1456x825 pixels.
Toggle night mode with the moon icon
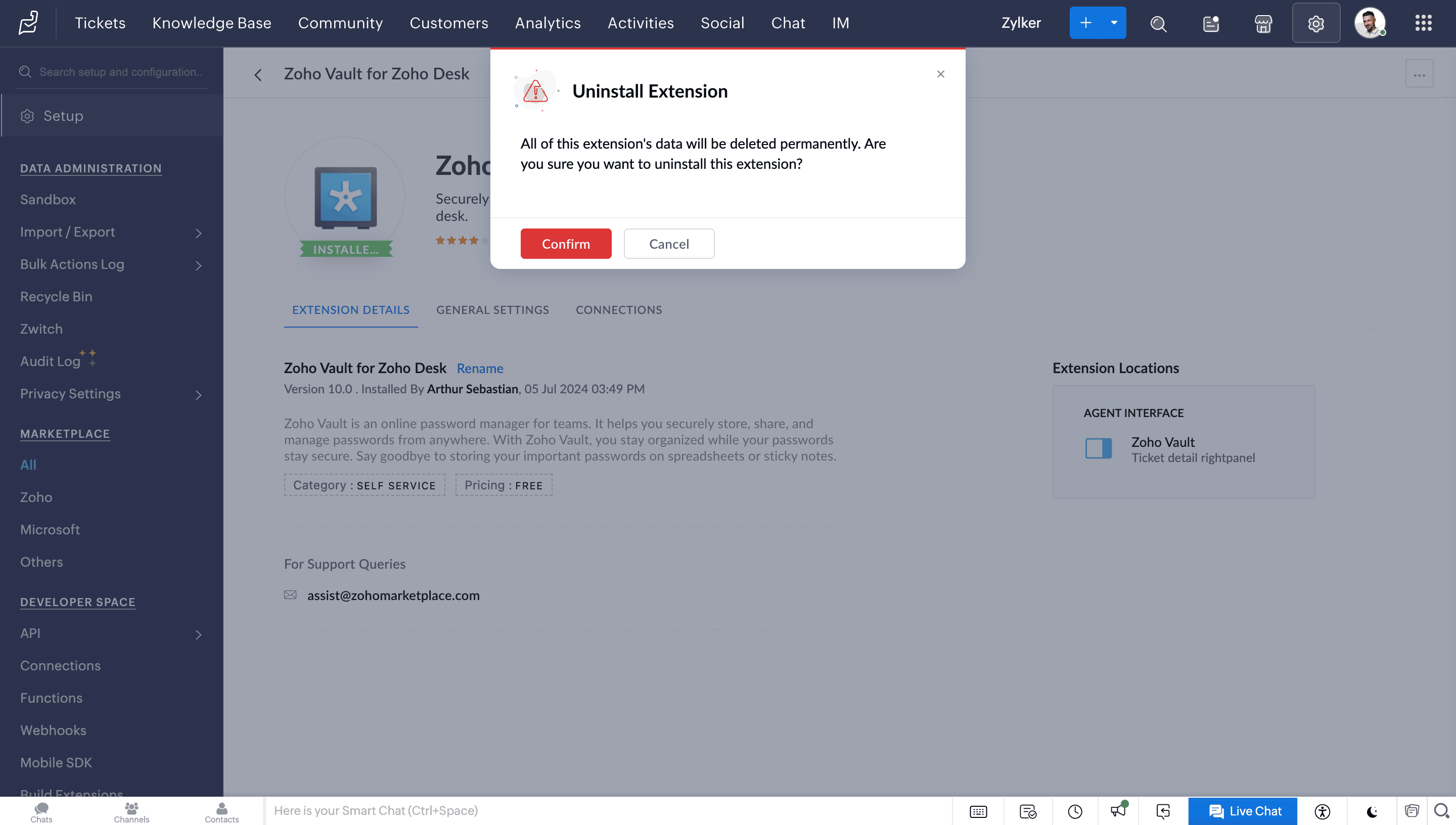pyautogui.click(x=1372, y=811)
